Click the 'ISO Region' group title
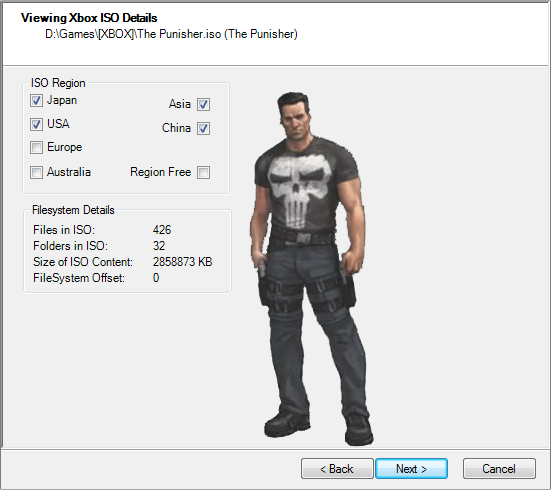The height and width of the screenshot is (490, 551). pyautogui.click(x=58, y=83)
